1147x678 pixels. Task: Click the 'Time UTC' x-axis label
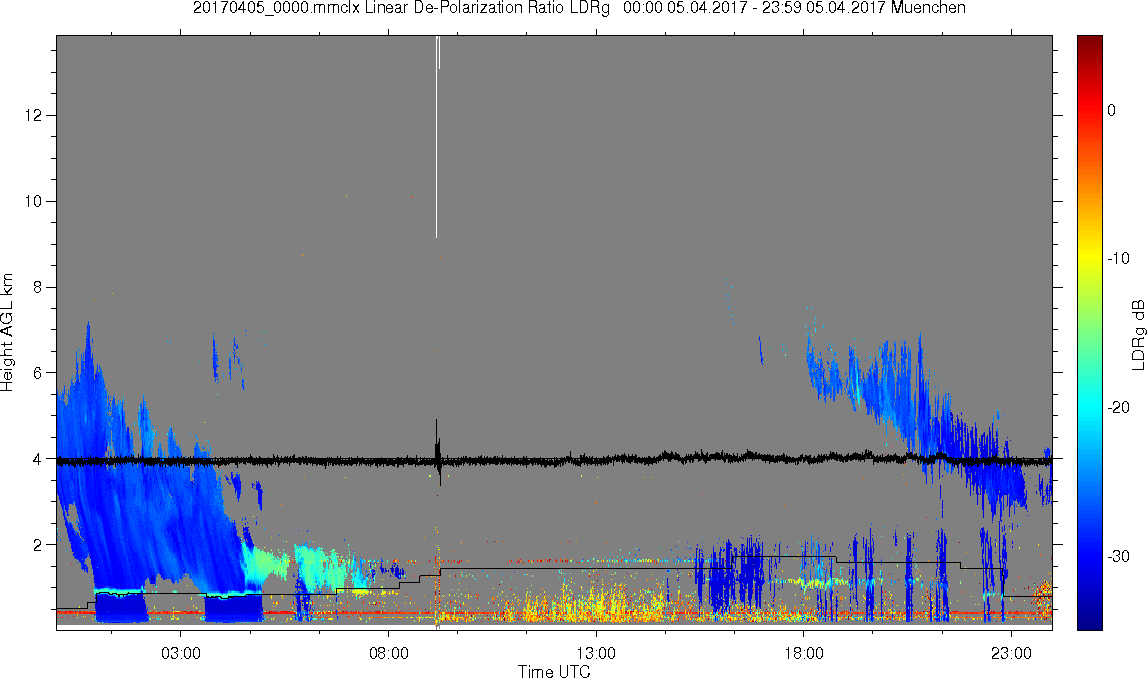coord(554,670)
